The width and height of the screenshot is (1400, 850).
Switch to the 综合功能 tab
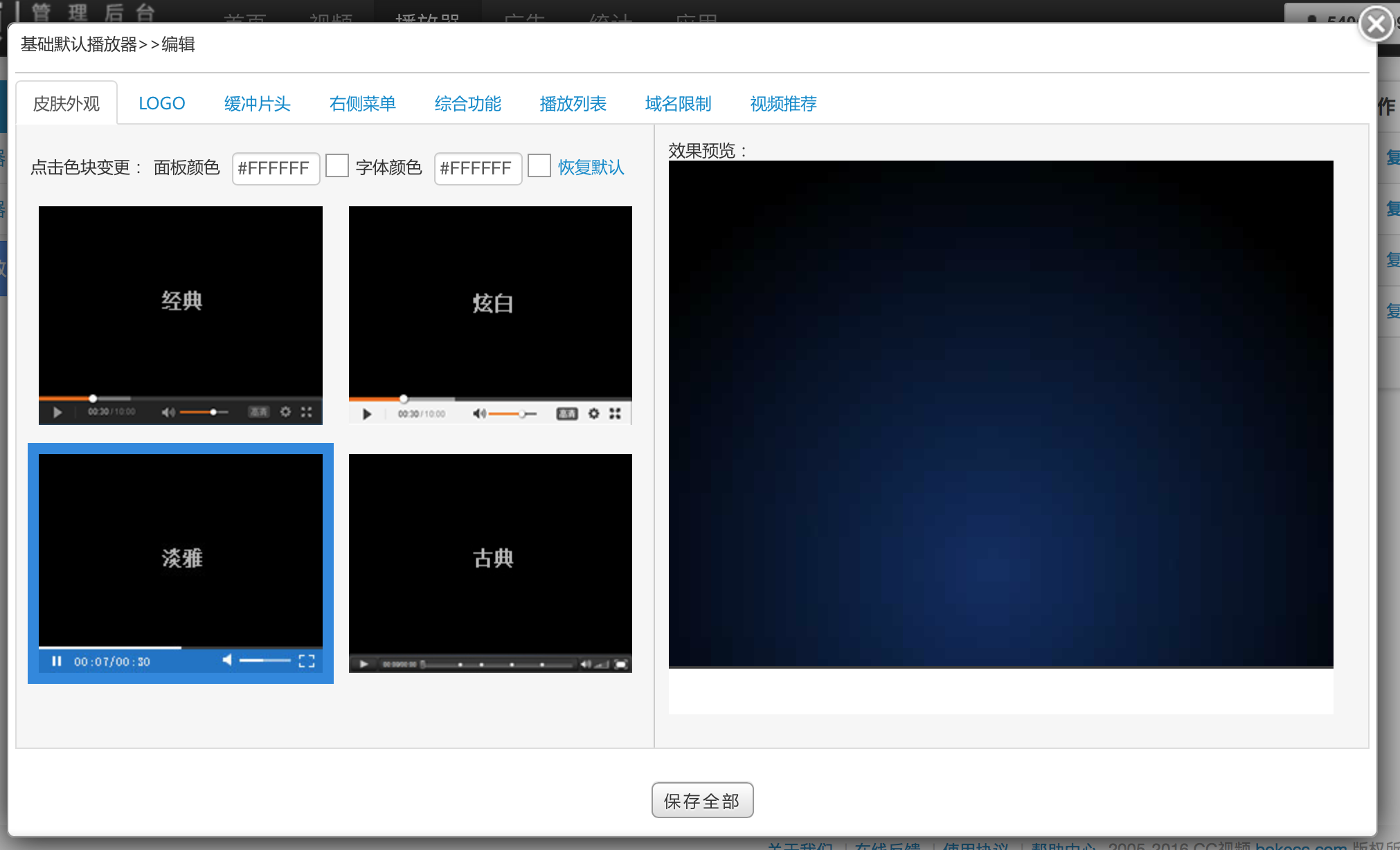tap(467, 104)
